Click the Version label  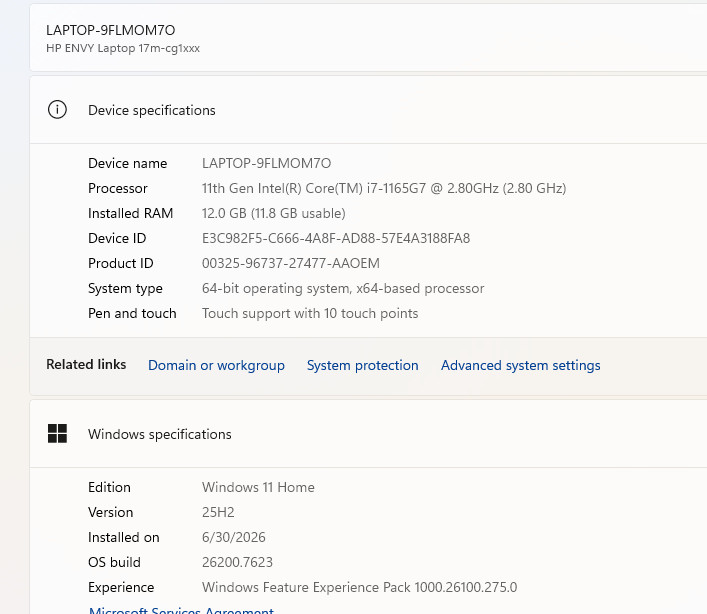click(110, 513)
